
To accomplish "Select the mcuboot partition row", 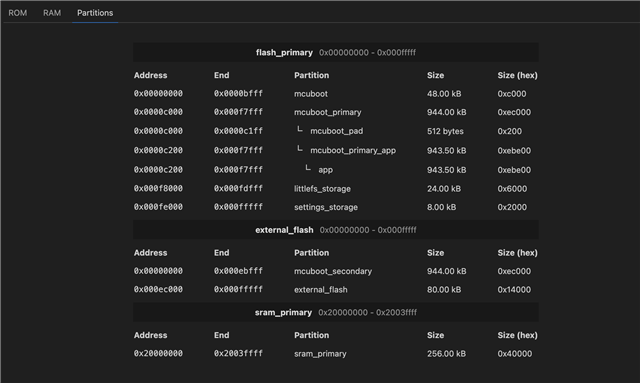I will tap(336, 94).
